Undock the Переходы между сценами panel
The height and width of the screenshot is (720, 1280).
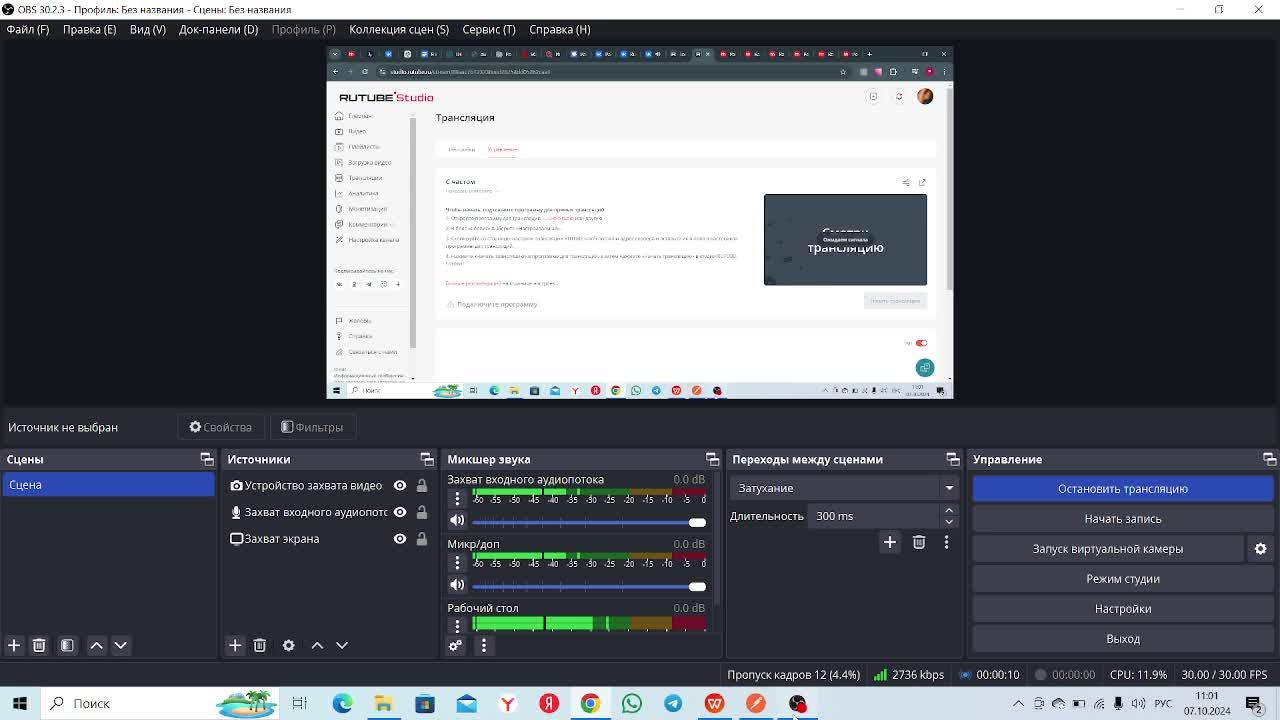pos(952,459)
